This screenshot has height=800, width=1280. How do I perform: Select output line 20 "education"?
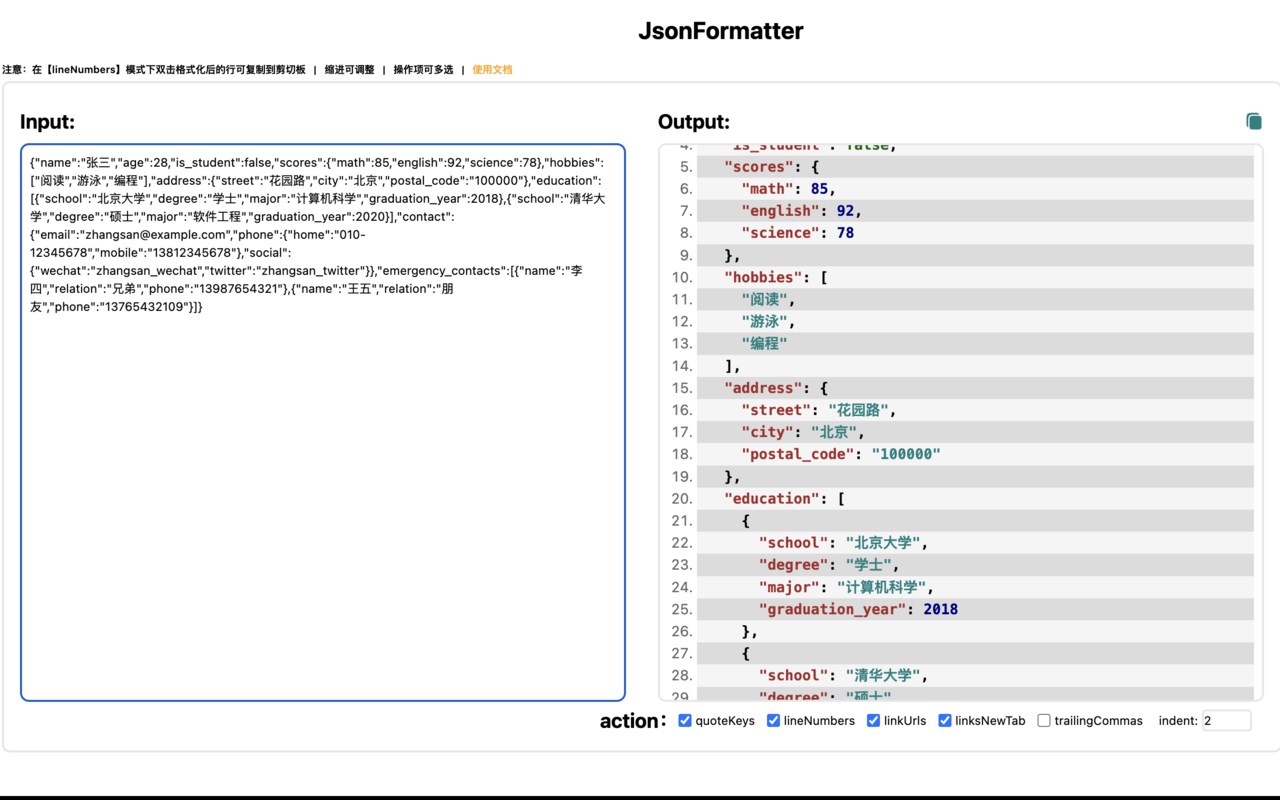[975, 498]
